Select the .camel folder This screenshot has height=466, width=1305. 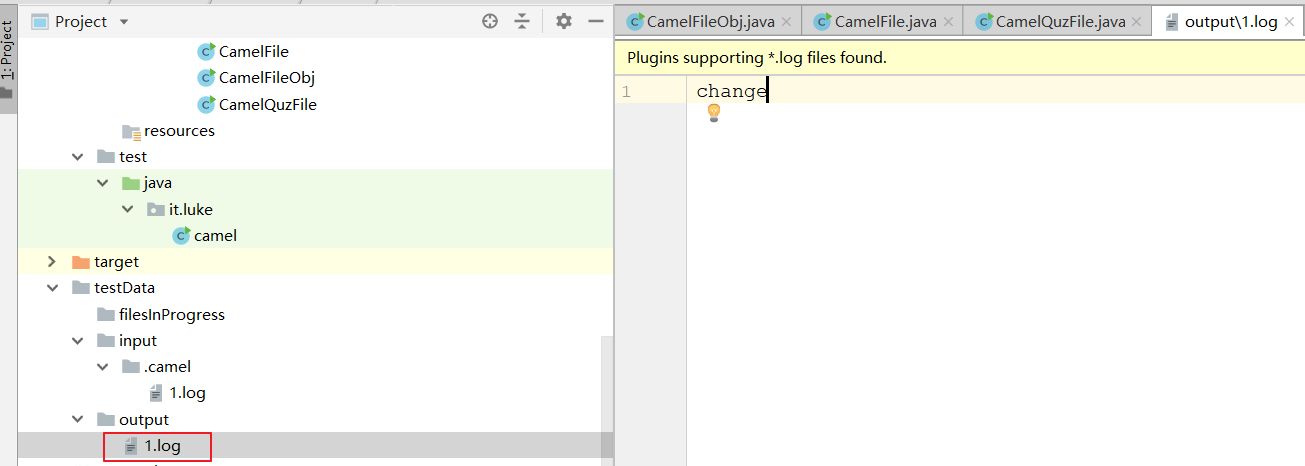pyautogui.click(x=167, y=367)
